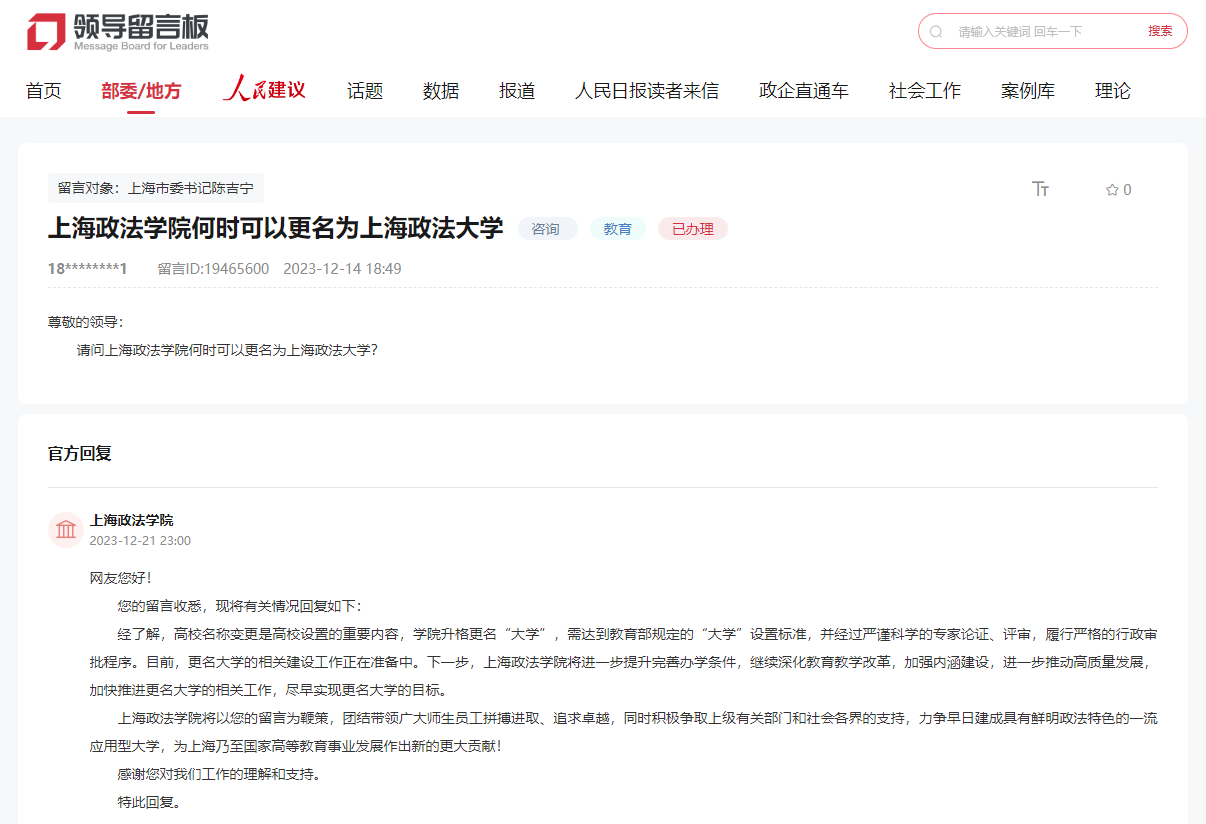This screenshot has height=824, width=1206.
Task: Click the 上海政法学院 institution avatar icon
Action: [x=66, y=530]
